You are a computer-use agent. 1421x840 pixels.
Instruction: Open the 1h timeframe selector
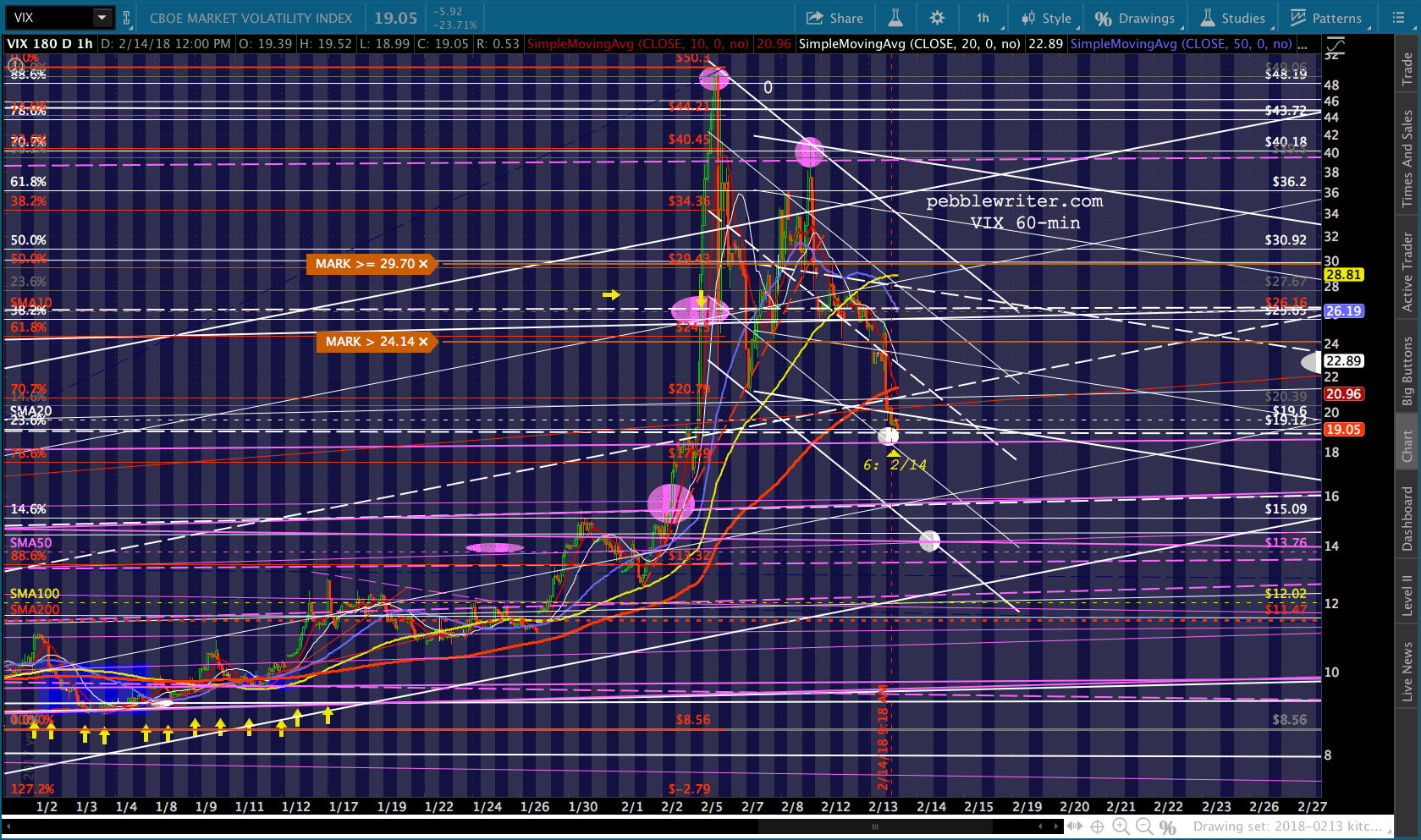pyautogui.click(x=983, y=18)
